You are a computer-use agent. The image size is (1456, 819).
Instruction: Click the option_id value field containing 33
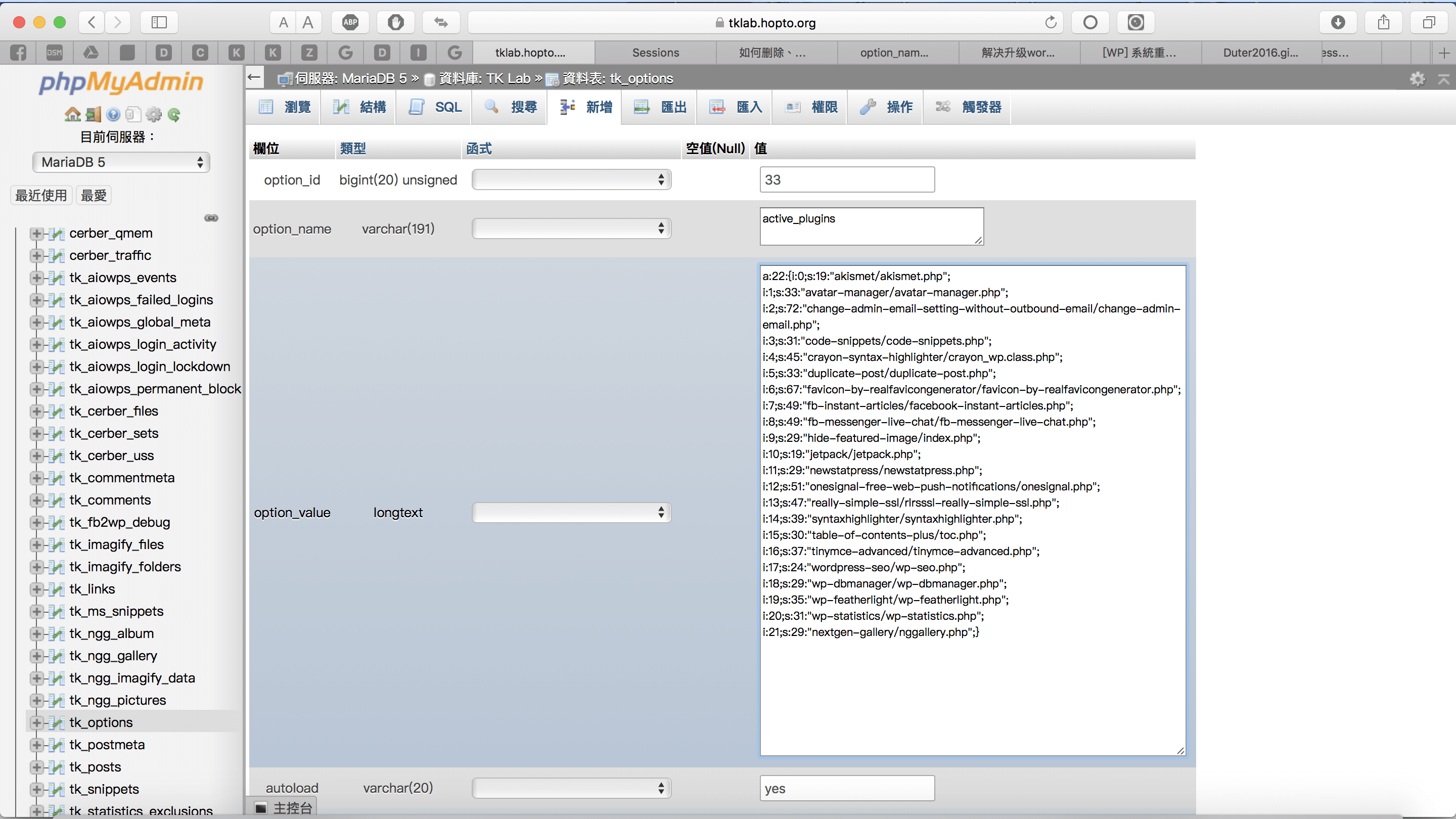pyautogui.click(x=847, y=180)
